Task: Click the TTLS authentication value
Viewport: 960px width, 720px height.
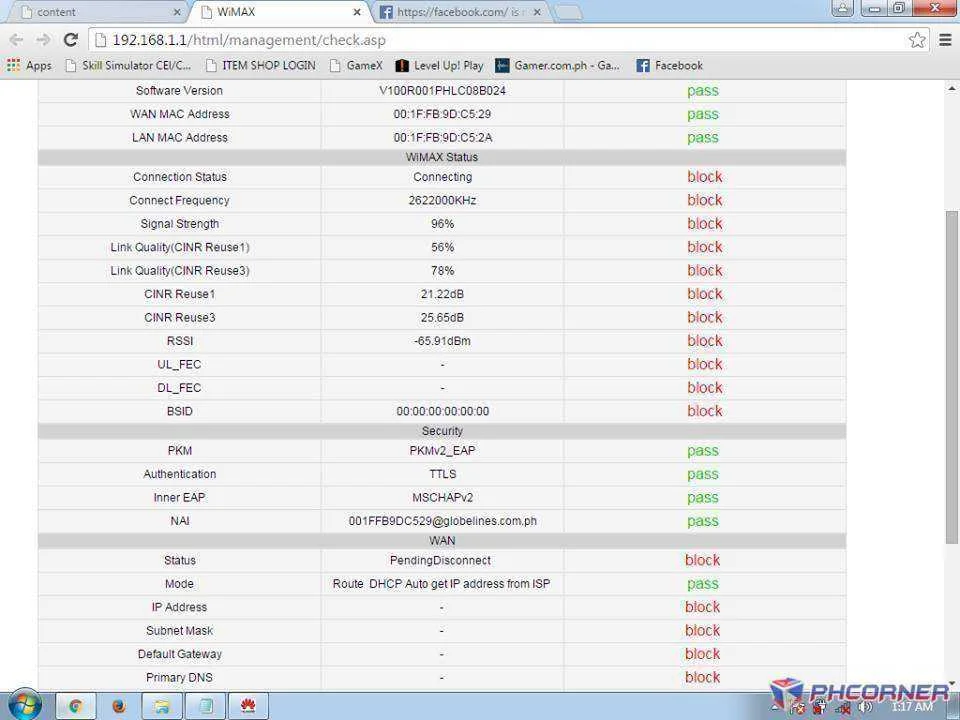Action: (442, 474)
